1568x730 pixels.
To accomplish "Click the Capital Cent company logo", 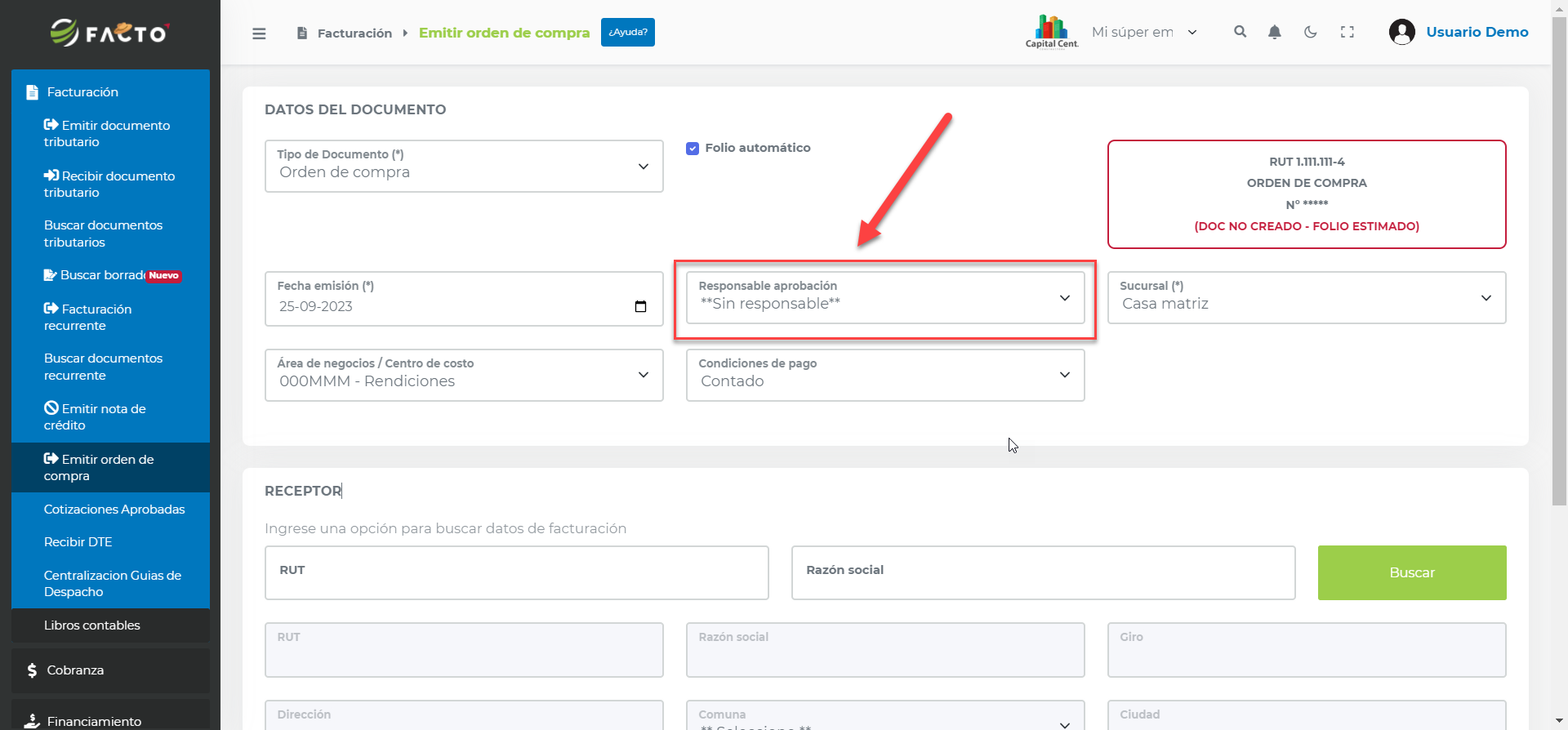I will [x=1052, y=32].
